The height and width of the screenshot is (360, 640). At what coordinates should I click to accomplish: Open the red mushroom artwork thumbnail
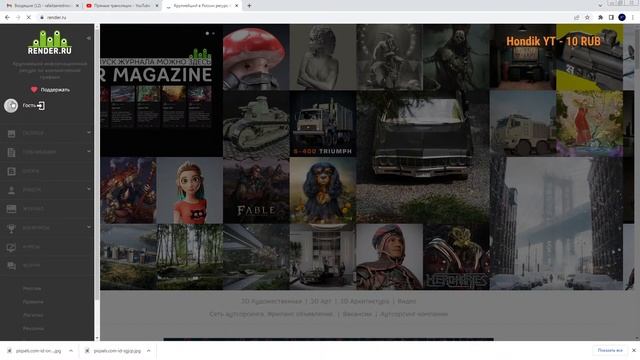point(256,57)
